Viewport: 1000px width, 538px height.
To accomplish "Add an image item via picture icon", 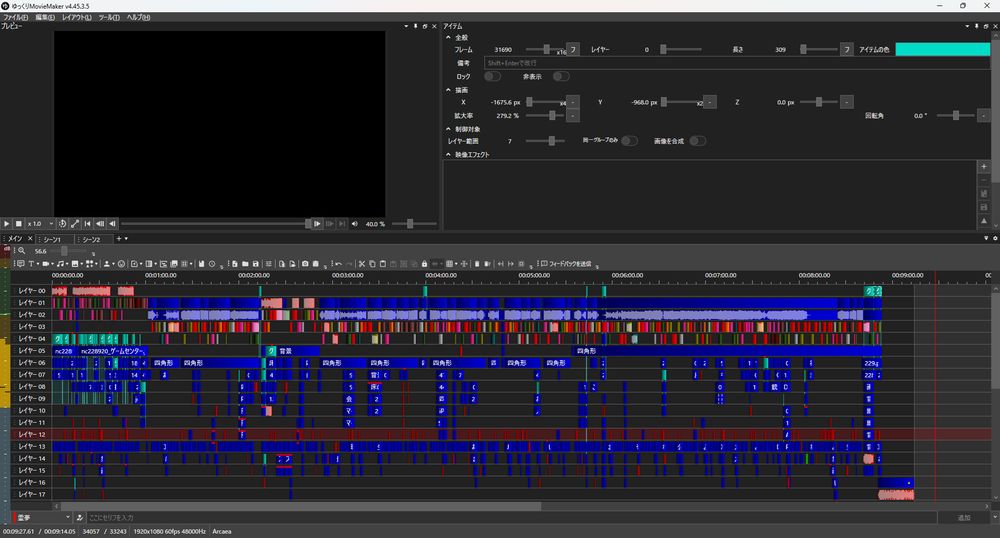I will pyautogui.click(x=75, y=263).
